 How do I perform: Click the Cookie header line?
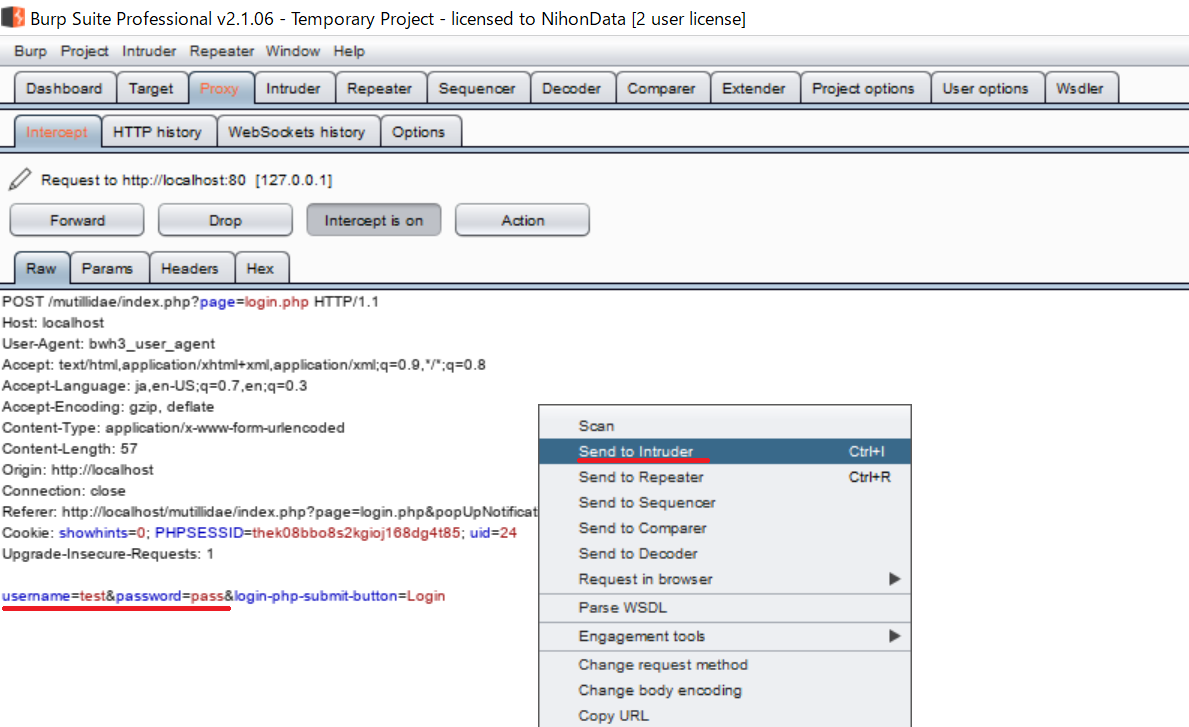tap(259, 533)
